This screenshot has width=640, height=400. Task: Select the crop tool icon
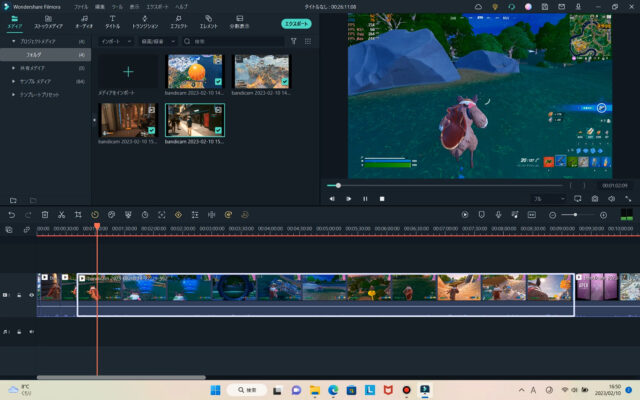click(78, 215)
